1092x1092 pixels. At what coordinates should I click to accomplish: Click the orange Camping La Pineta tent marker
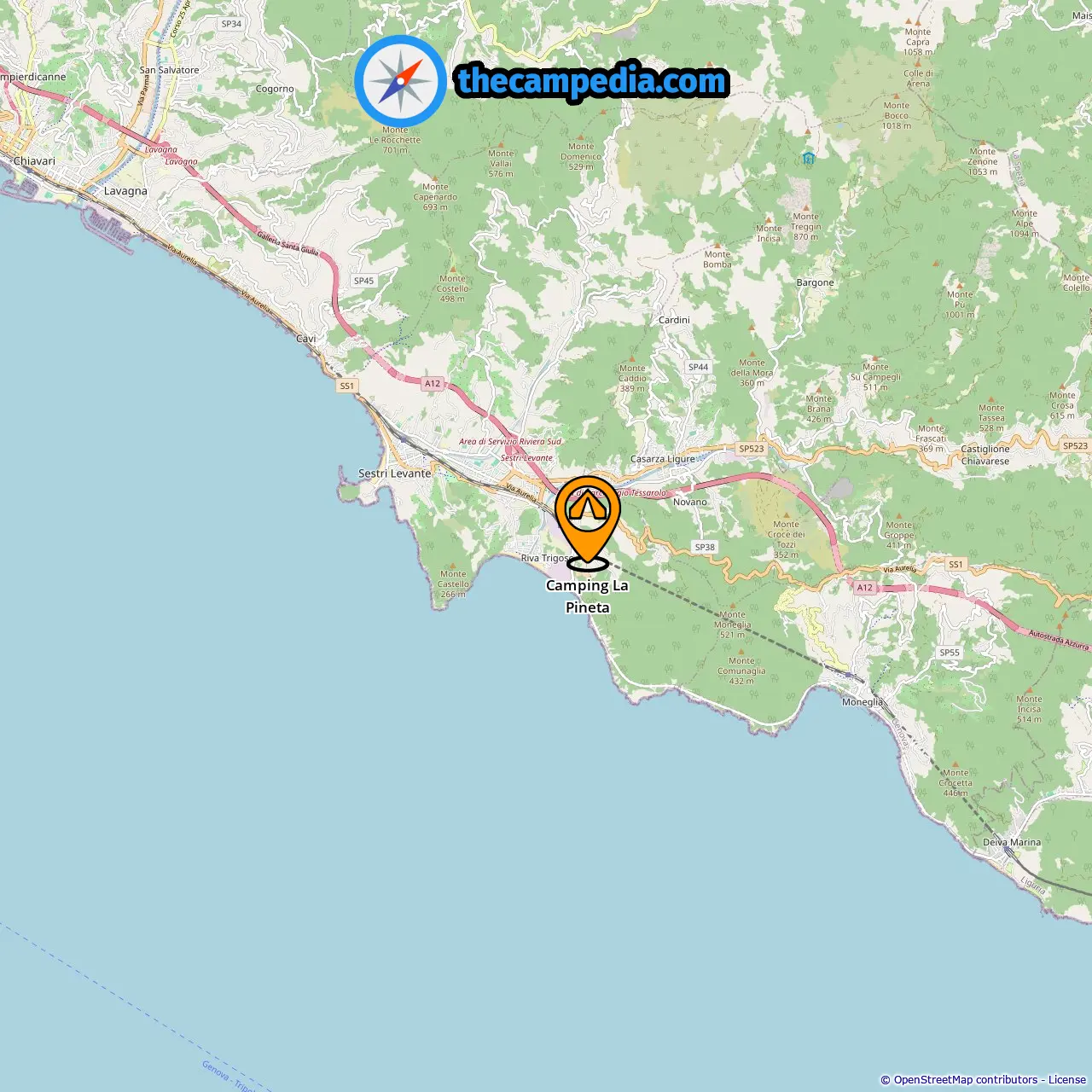[x=587, y=522]
